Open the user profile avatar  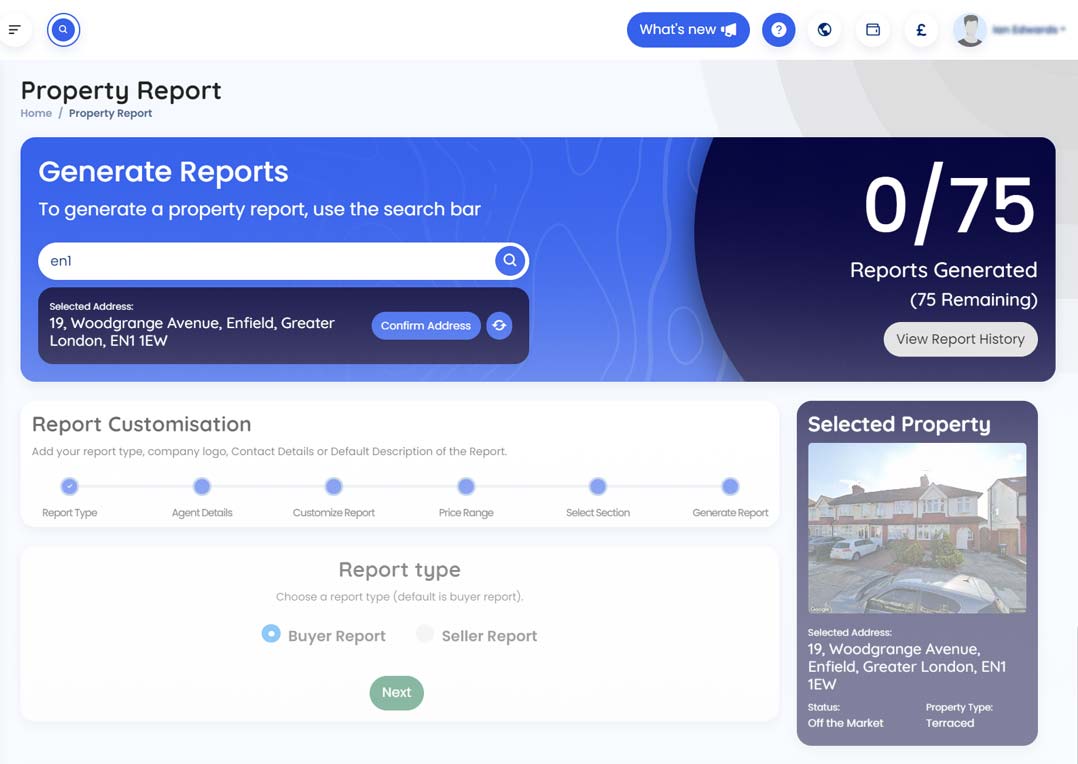point(970,30)
